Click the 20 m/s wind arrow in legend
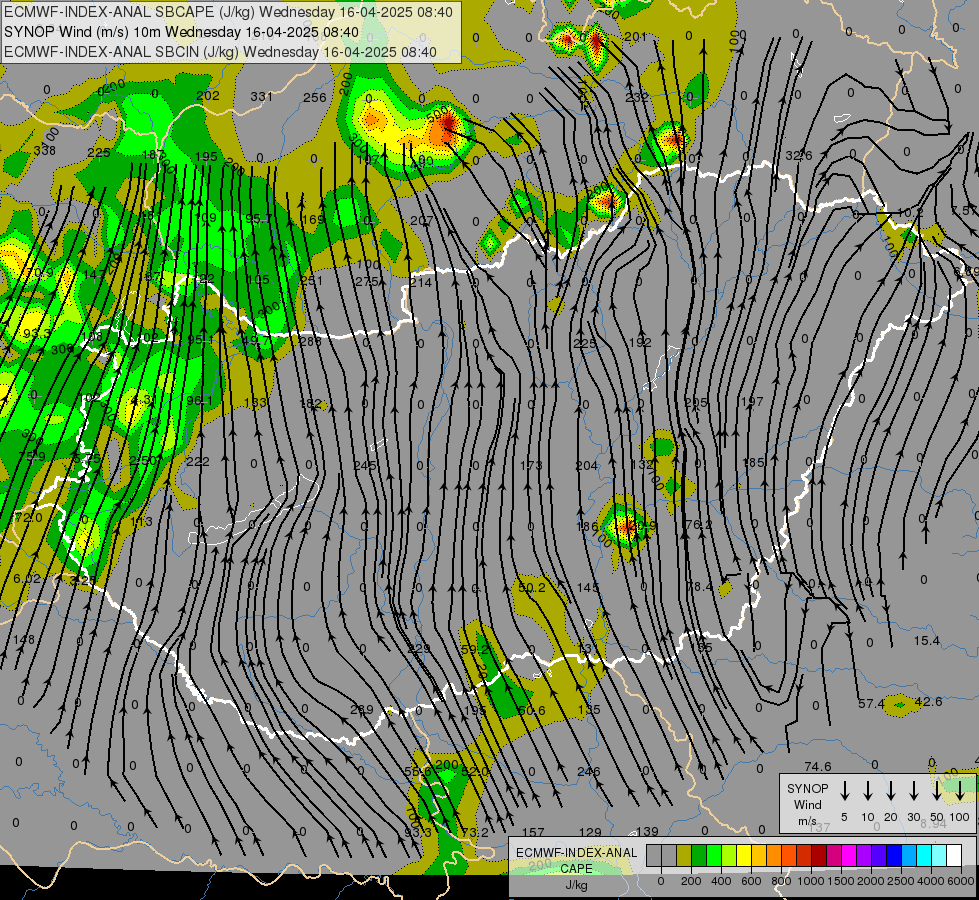Screen dimensions: 979x900 click(891, 791)
